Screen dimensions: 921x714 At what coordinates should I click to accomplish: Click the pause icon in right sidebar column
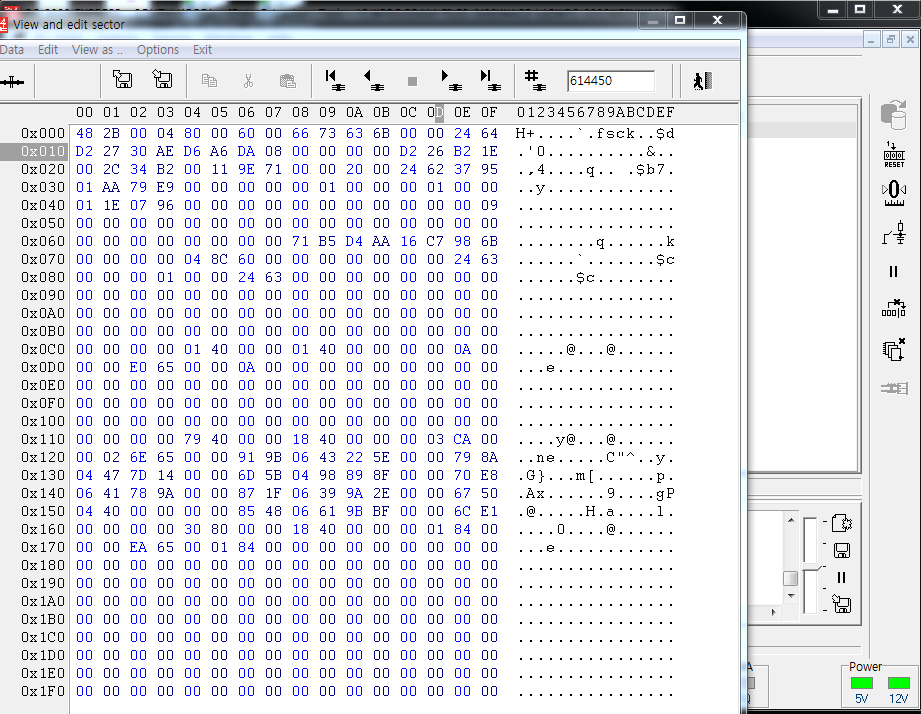click(x=893, y=271)
